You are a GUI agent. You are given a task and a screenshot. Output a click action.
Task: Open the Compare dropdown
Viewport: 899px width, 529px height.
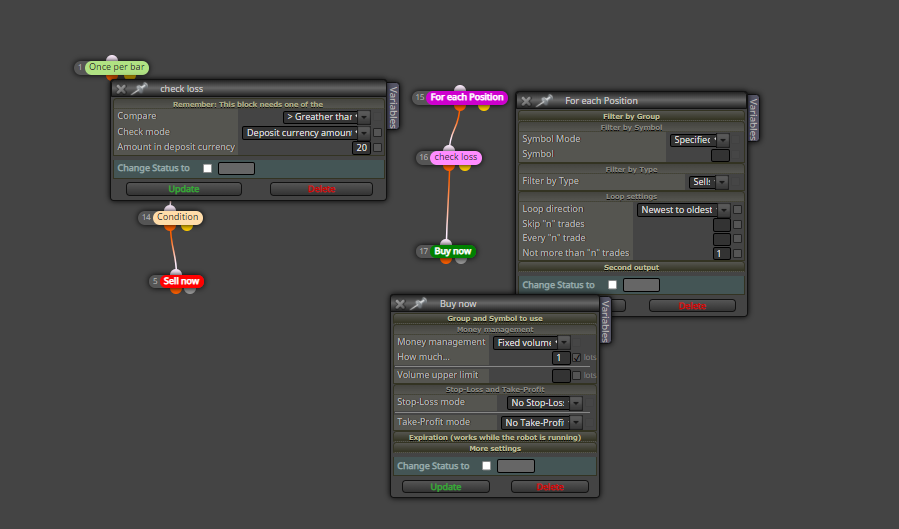tap(327, 117)
